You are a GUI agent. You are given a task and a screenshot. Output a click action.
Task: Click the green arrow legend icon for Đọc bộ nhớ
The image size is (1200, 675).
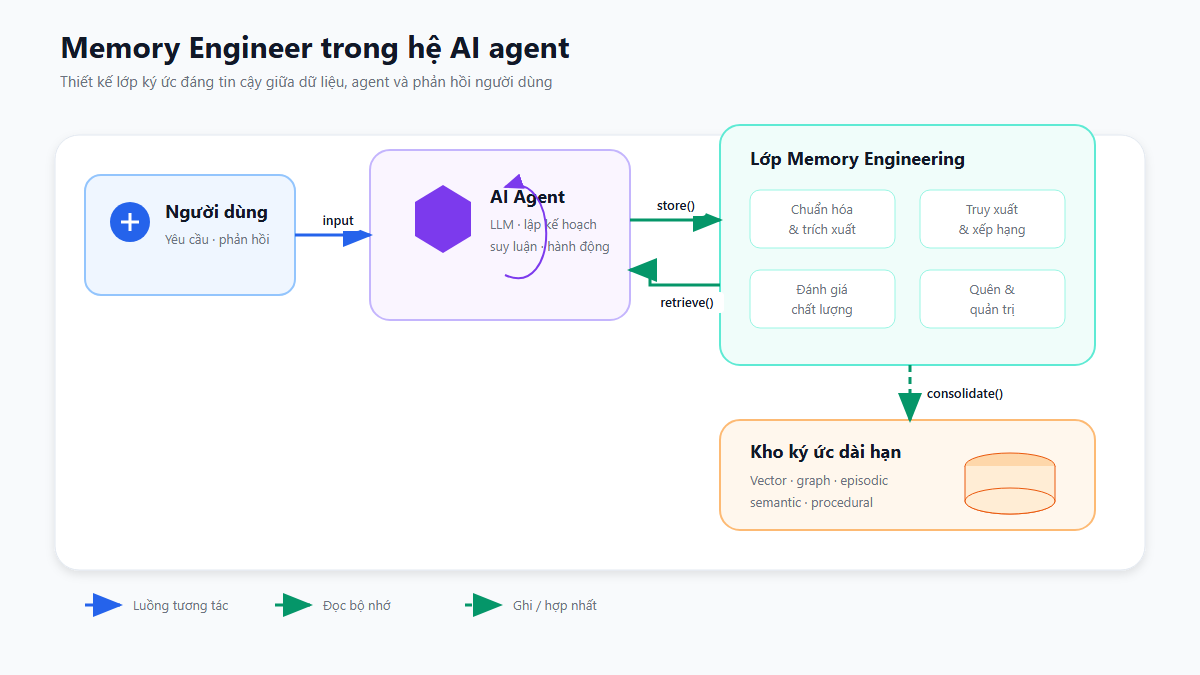point(294,605)
